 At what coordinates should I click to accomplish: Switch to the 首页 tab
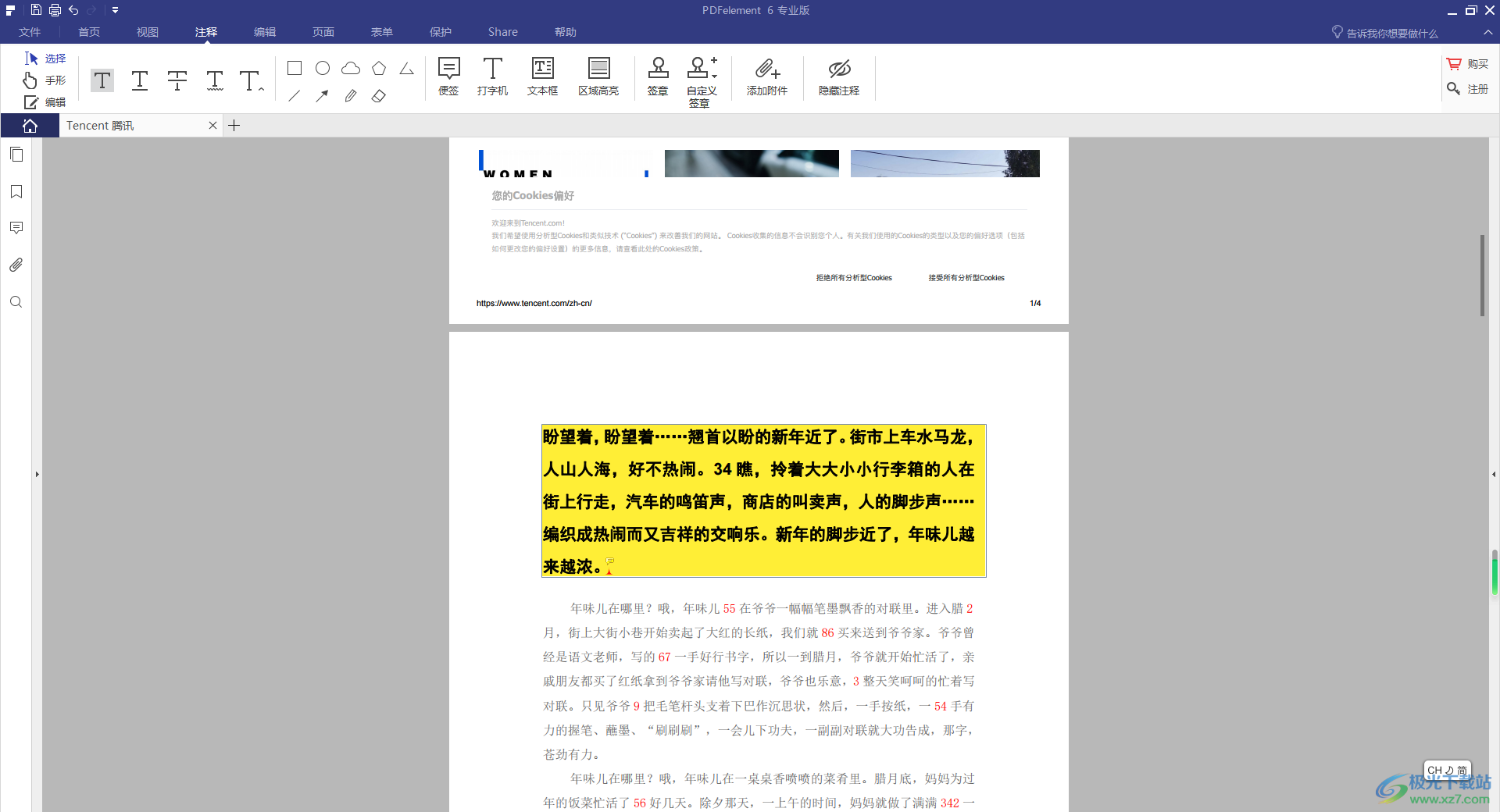click(89, 32)
